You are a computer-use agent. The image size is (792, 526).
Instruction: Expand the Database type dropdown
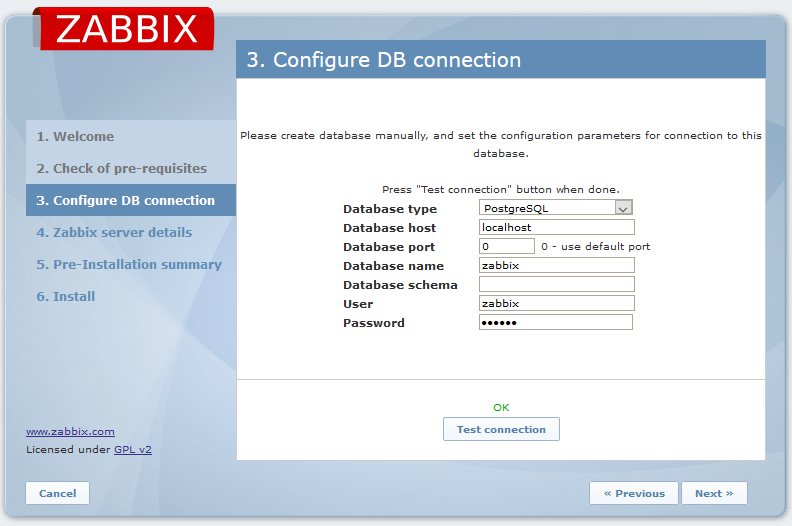[x=556, y=208]
